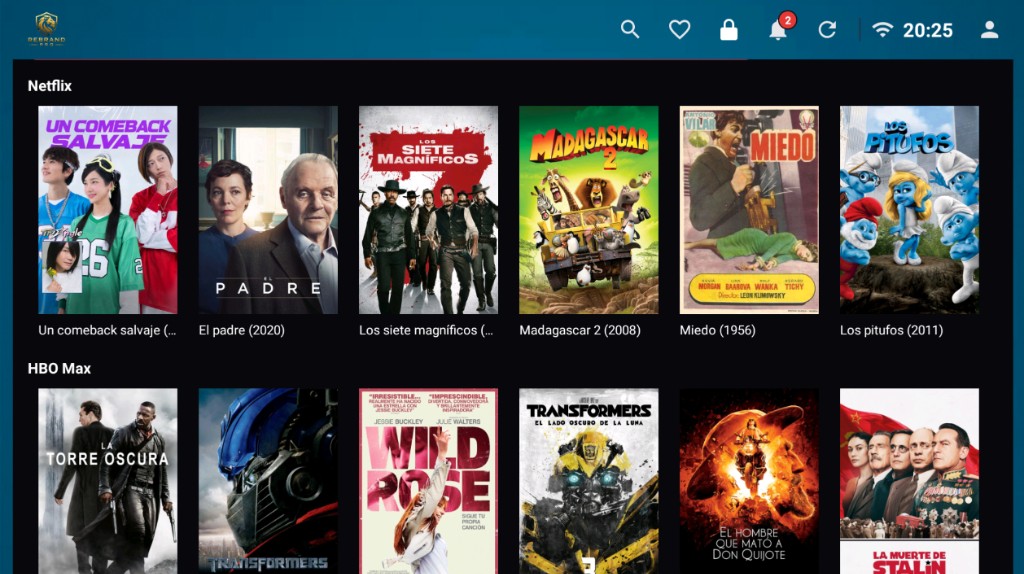The height and width of the screenshot is (574, 1024).
Task: Open Transformers El Lado Oscuro poster
Action: 589,481
